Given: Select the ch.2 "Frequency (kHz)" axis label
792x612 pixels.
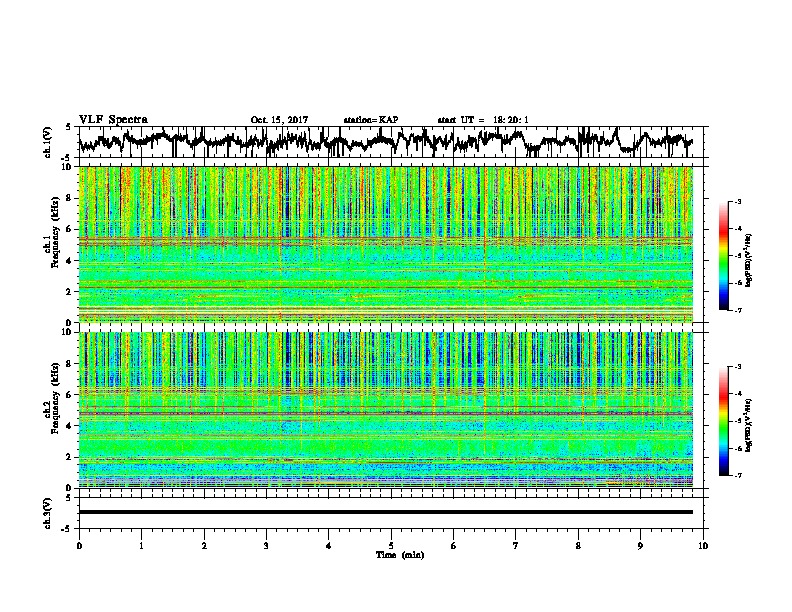Looking at the screenshot, I should pyautogui.click(x=57, y=398).
